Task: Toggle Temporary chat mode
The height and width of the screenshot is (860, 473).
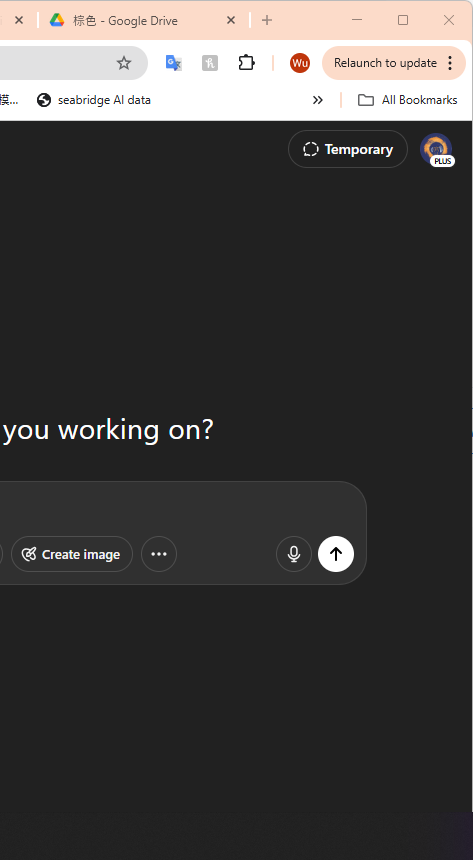Action: point(348,149)
